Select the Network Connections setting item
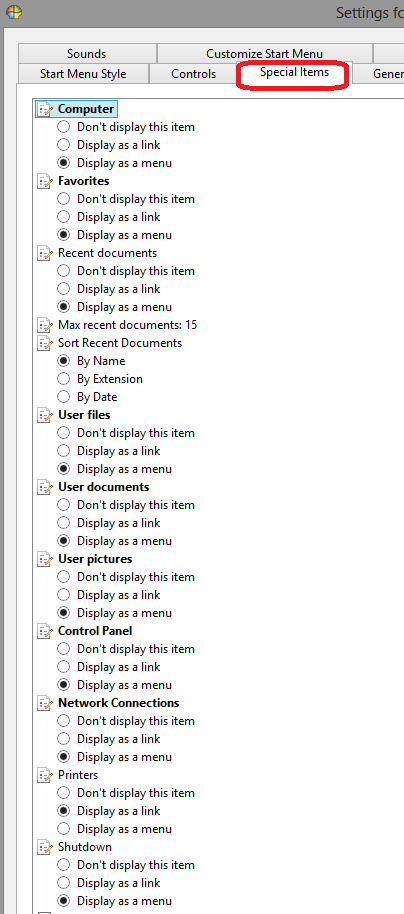Viewport: 404px width, 914px height. (118, 703)
